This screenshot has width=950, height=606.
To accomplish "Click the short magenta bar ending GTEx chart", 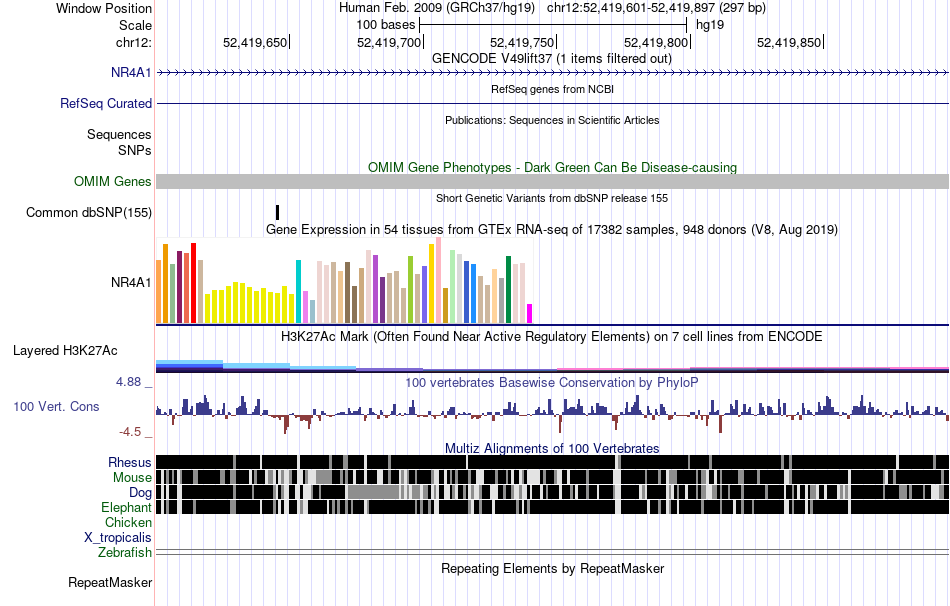I will tap(530, 313).
